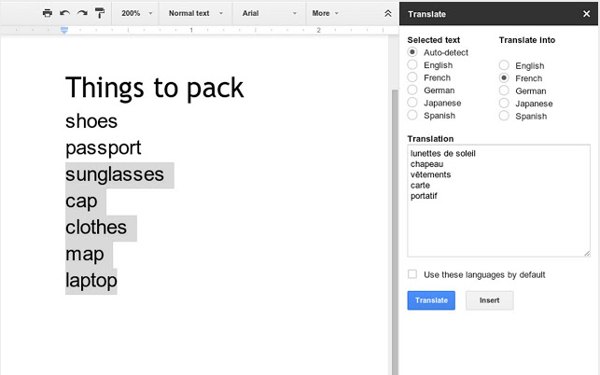Open the More toolbar menu

(325, 13)
